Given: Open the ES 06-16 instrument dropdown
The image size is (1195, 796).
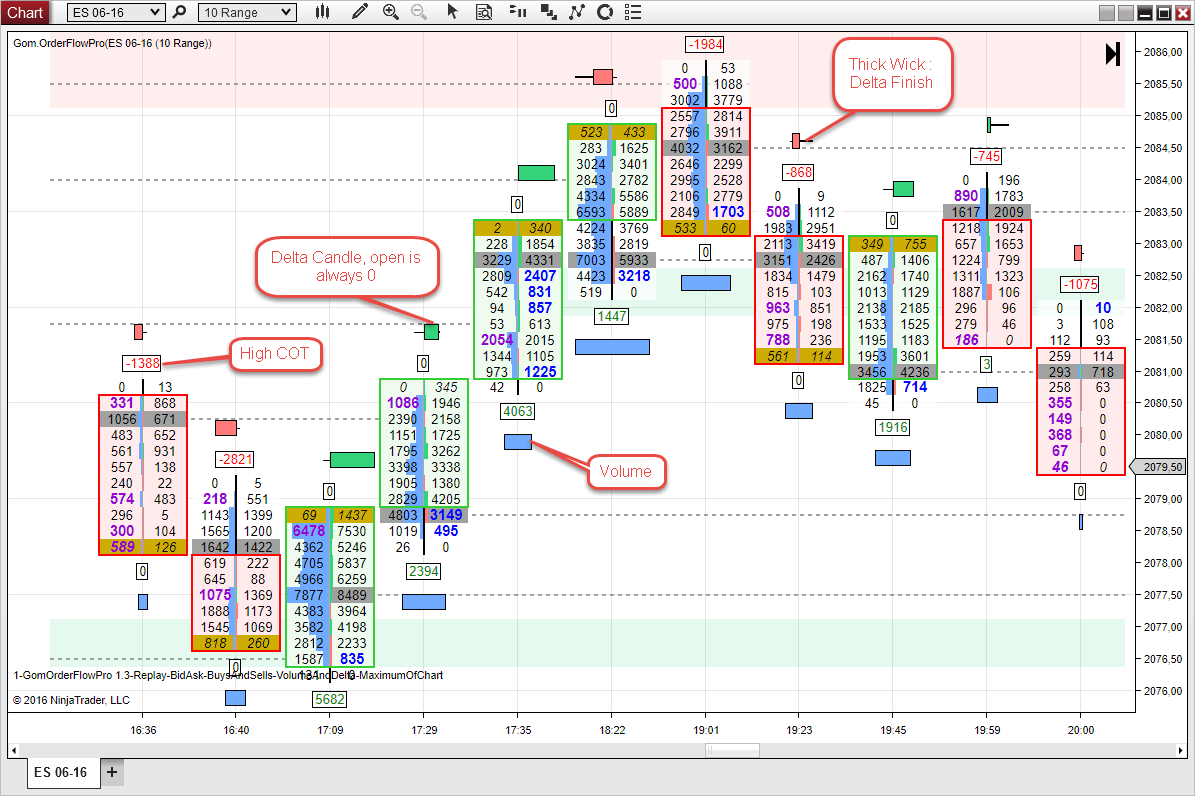Looking at the screenshot, I should tap(116, 12).
